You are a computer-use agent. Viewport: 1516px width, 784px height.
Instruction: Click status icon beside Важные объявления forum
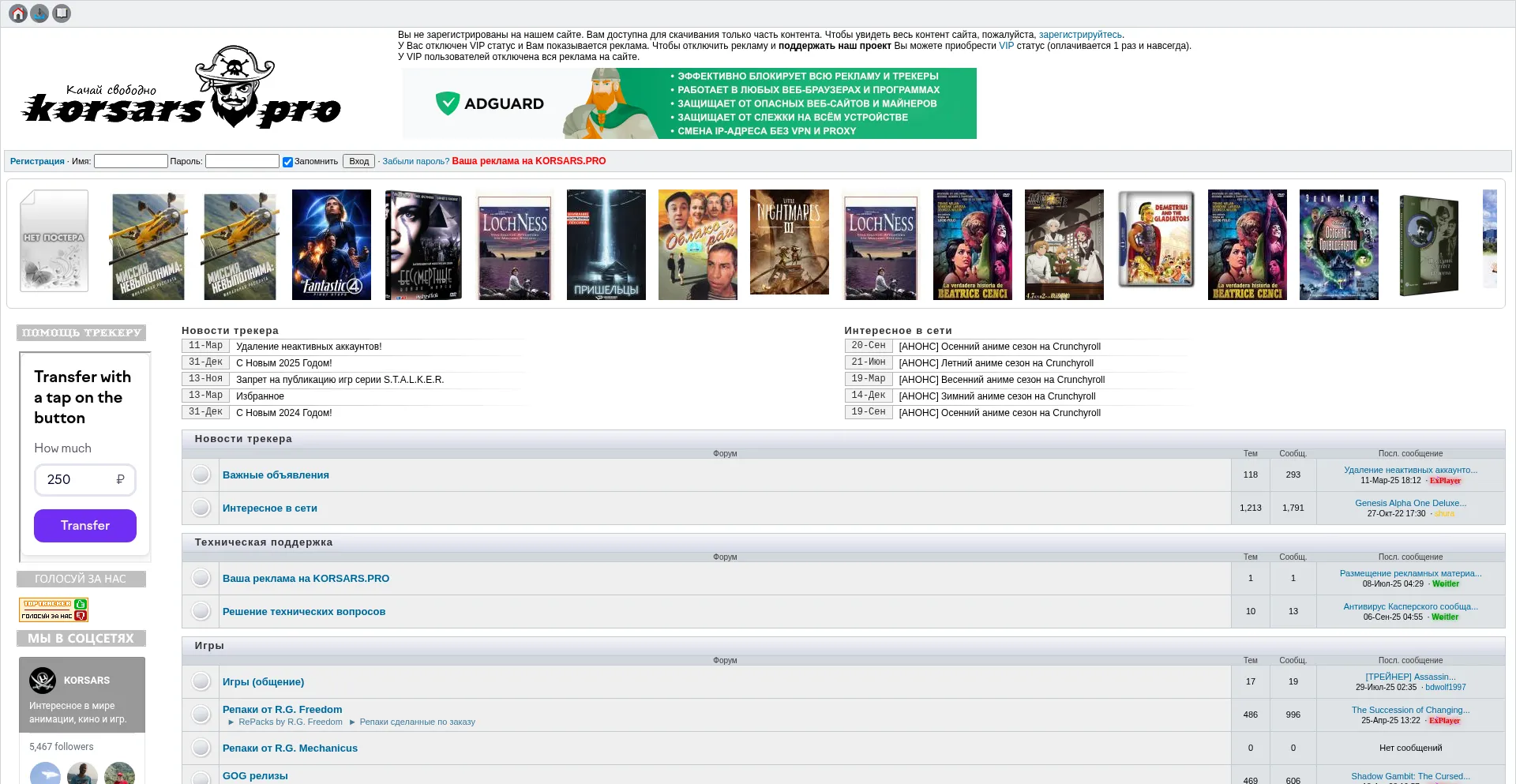coord(201,475)
